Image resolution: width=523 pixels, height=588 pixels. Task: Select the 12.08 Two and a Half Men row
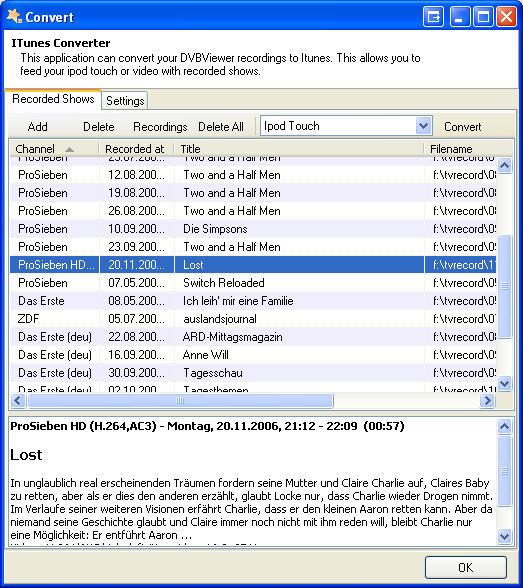253,175
